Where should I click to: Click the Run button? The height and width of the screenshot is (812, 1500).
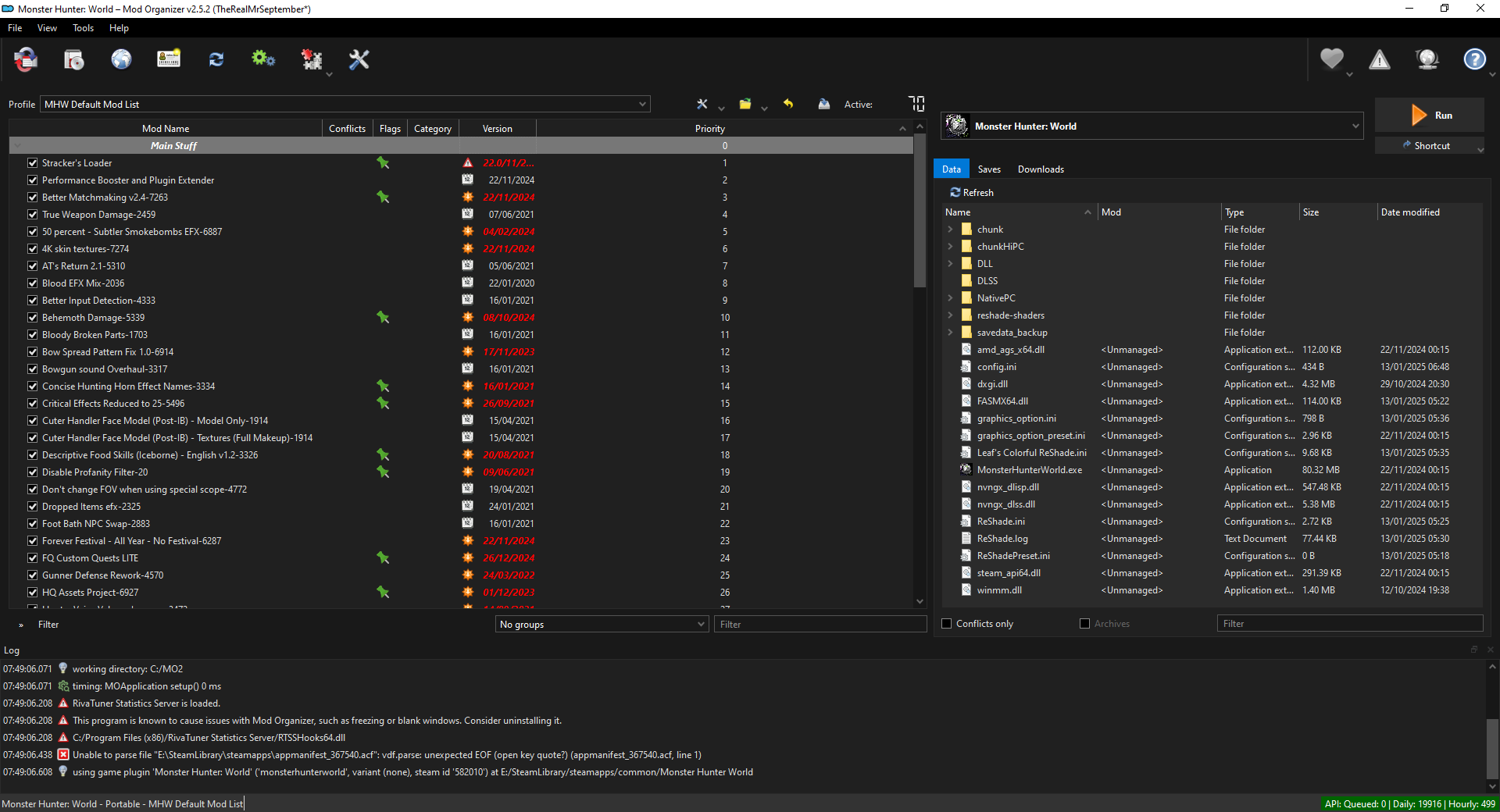pyautogui.click(x=1430, y=116)
